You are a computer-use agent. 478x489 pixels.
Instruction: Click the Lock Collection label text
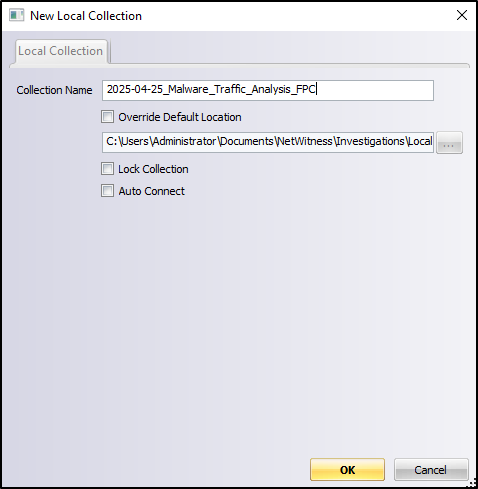tap(153, 169)
